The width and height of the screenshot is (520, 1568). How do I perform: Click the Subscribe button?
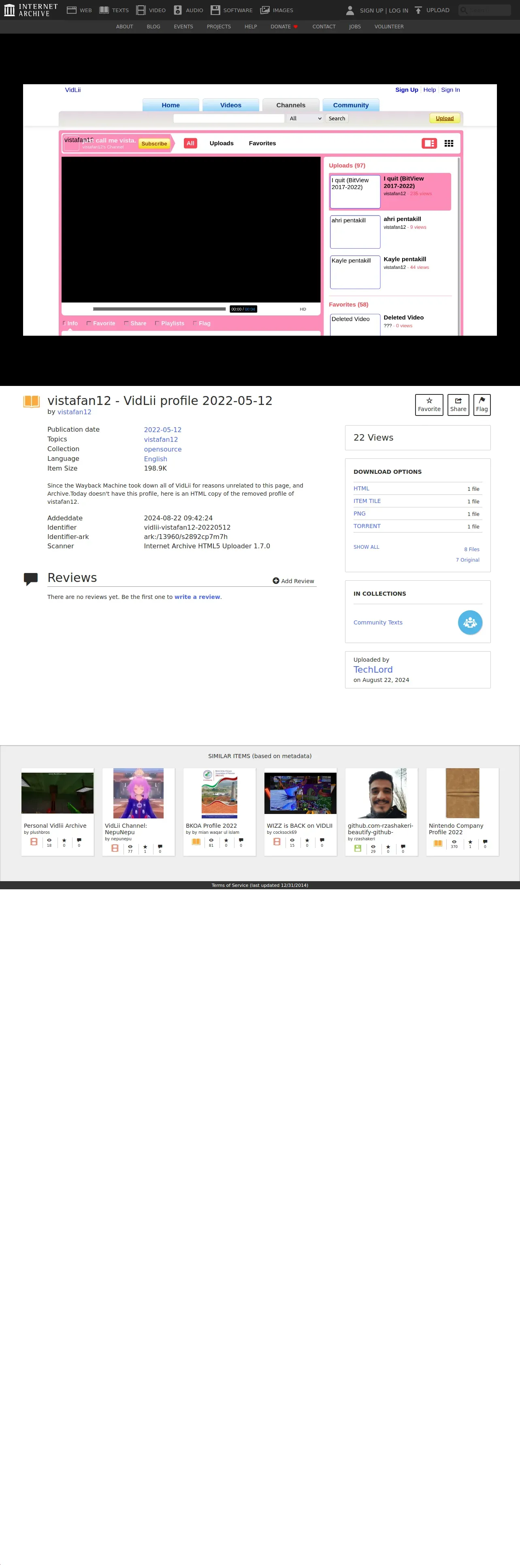click(154, 144)
